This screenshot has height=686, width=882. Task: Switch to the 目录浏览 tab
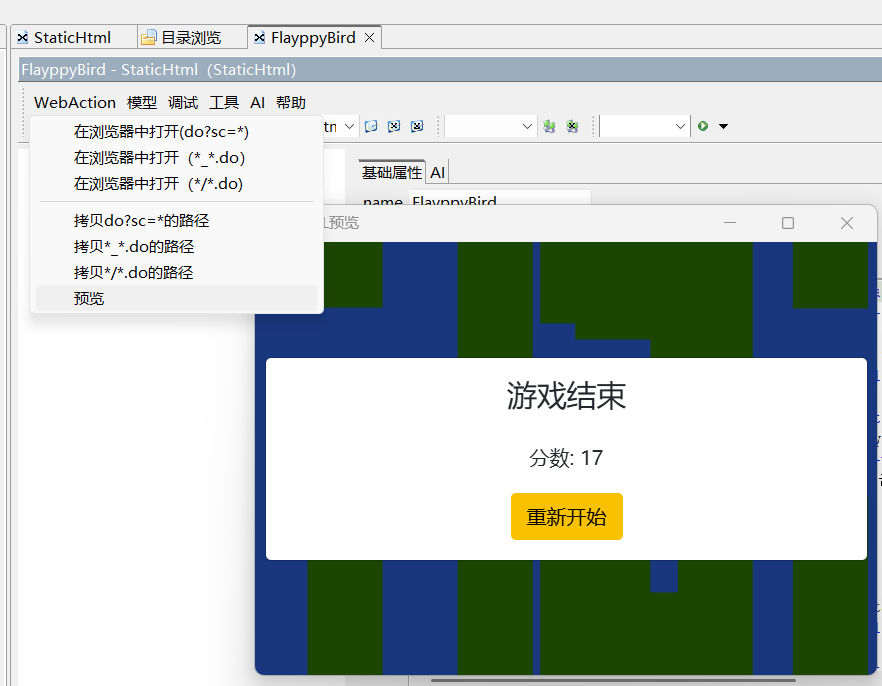tap(191, 38)
